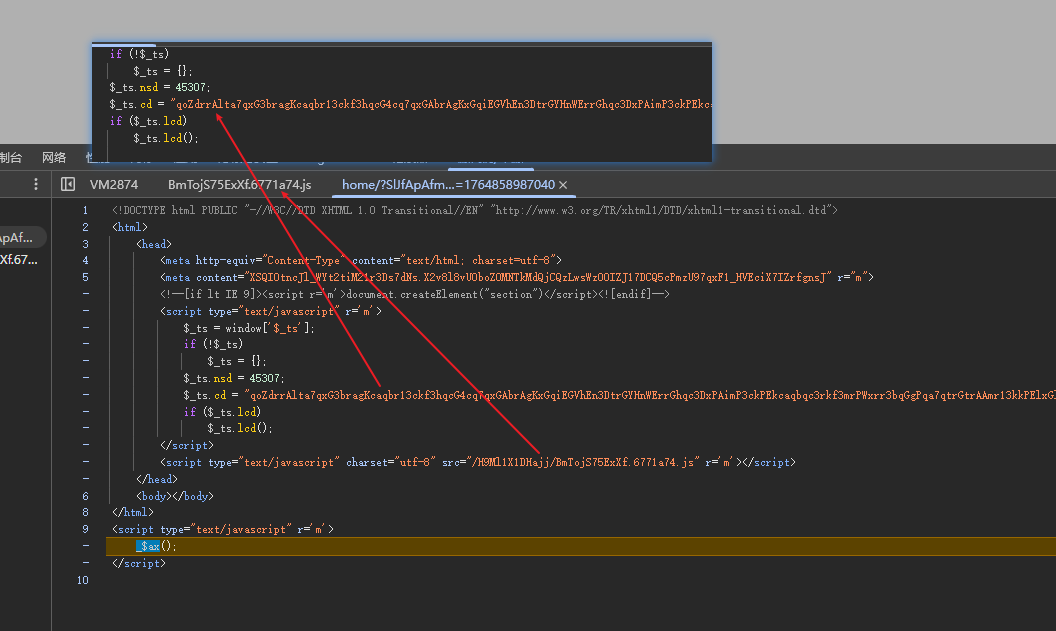The image size is (1056, 631).
Task: Click the meta http-equiv Content-Type line
Action: click(x=360, y=260)
